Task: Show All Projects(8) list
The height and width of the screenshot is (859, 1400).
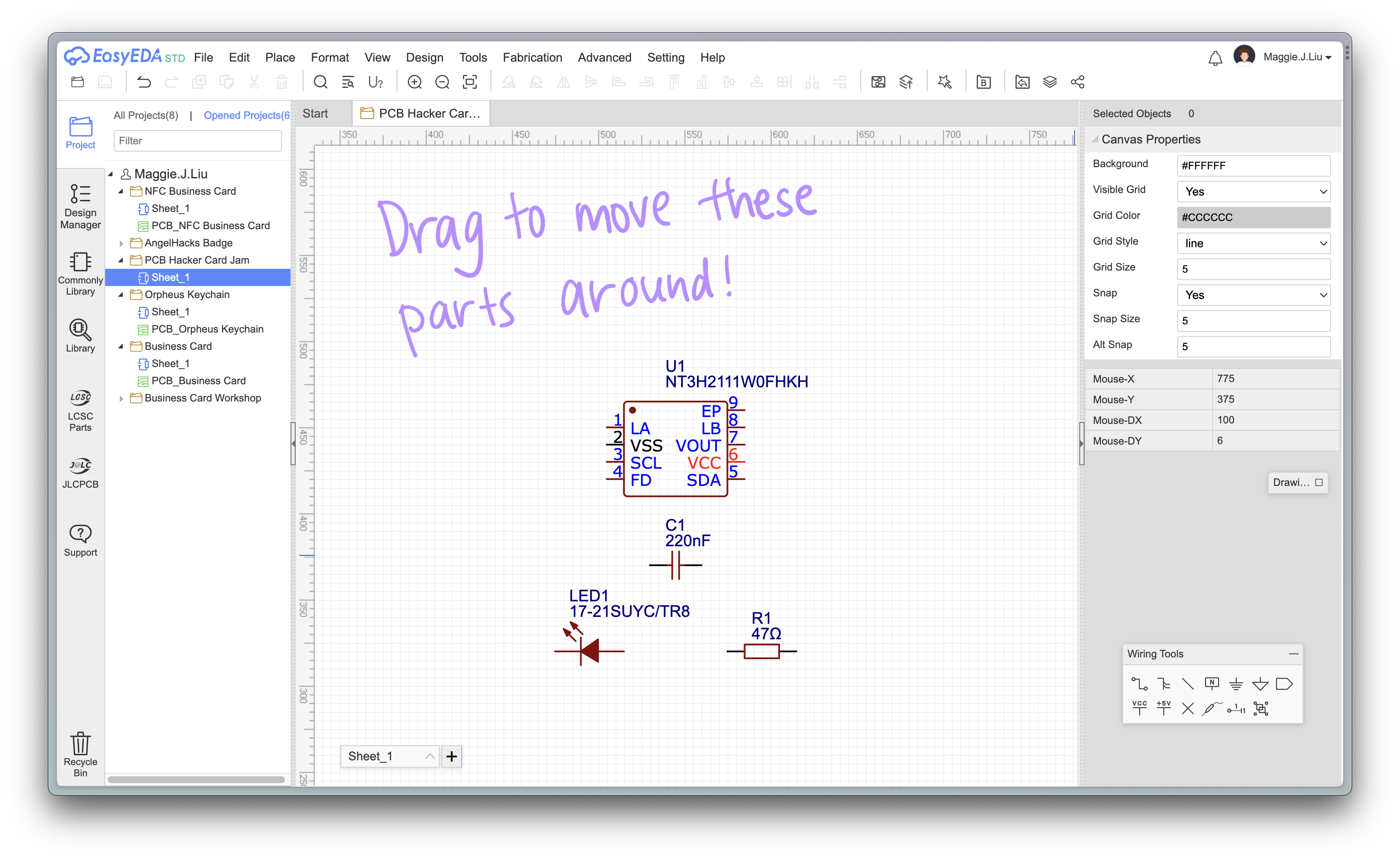Action: click(x=146, y=115)
